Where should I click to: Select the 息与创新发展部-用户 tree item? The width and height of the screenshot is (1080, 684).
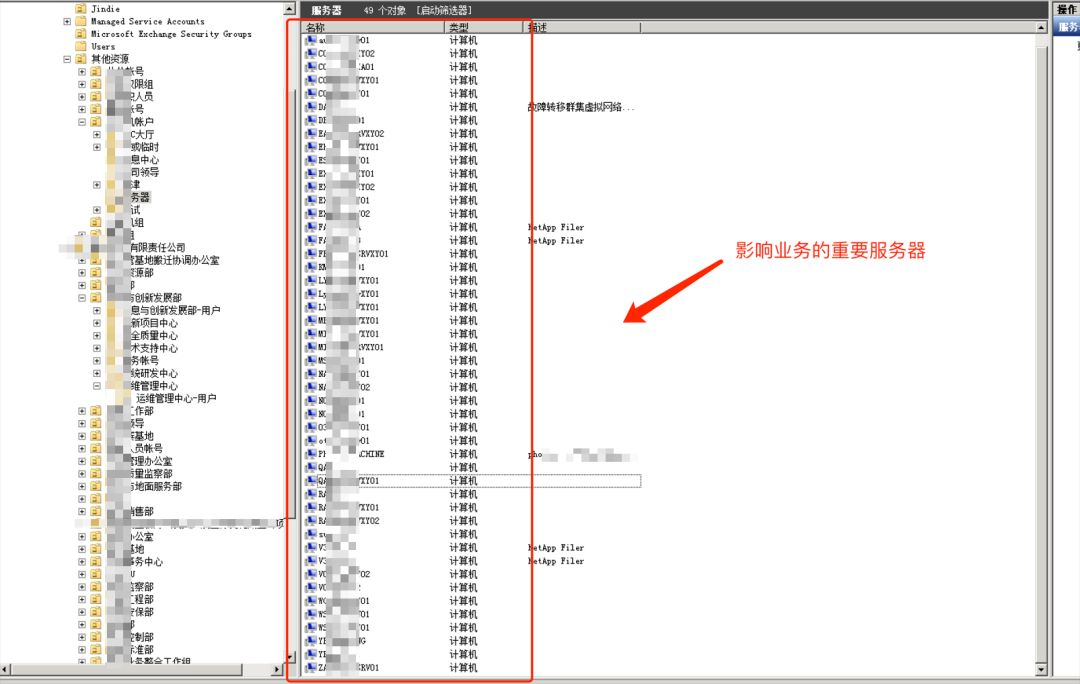176,311
